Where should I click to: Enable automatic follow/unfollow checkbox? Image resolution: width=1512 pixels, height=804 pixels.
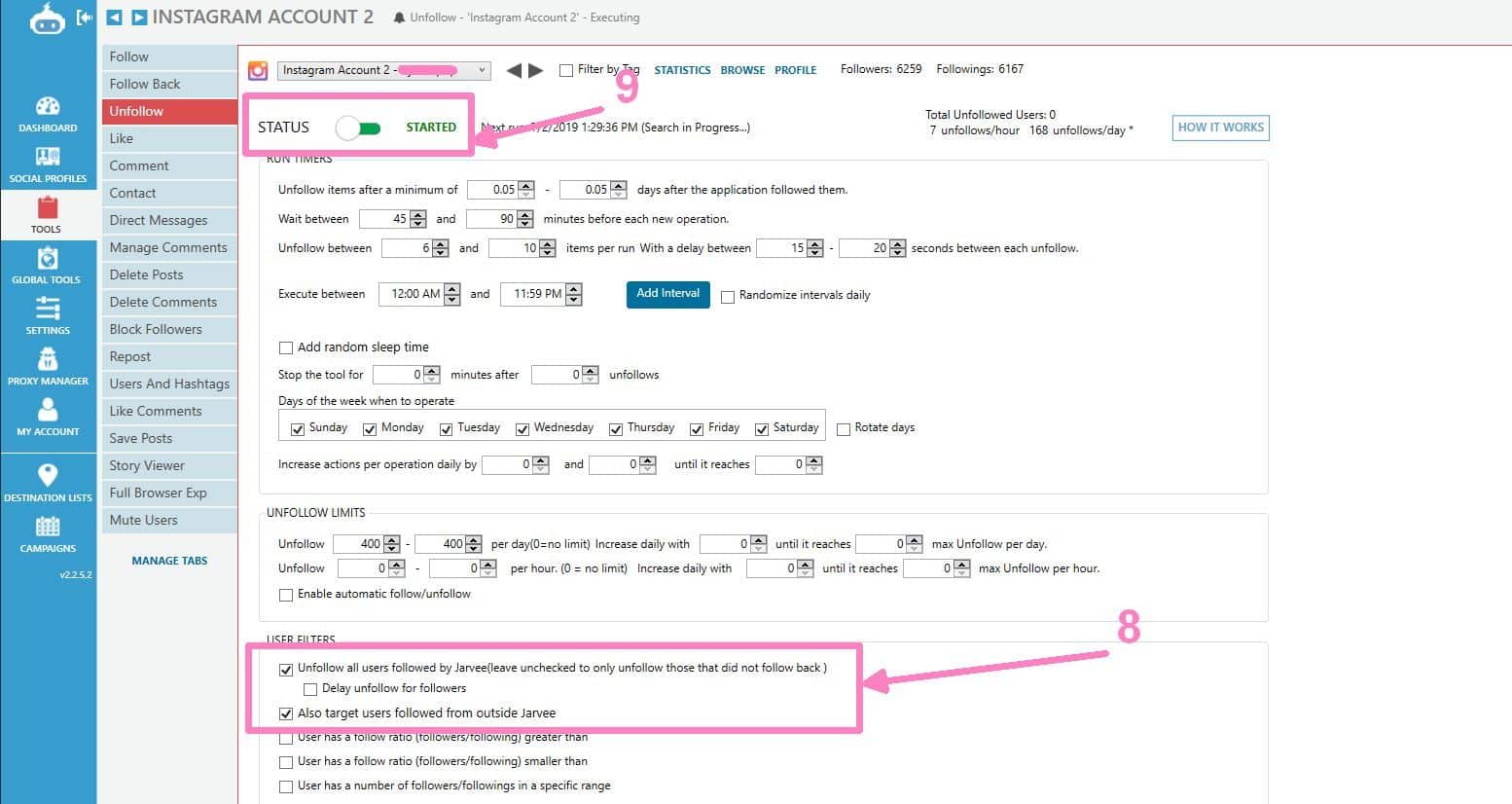[285, 595]
